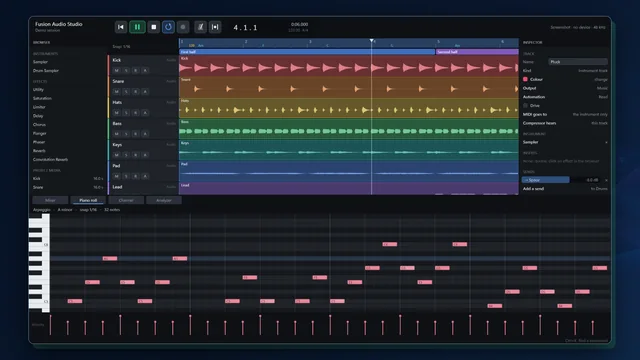The height and width of the screenshot is (360, 640).
Task: Mute the Pad track with M
Action: 117,176
